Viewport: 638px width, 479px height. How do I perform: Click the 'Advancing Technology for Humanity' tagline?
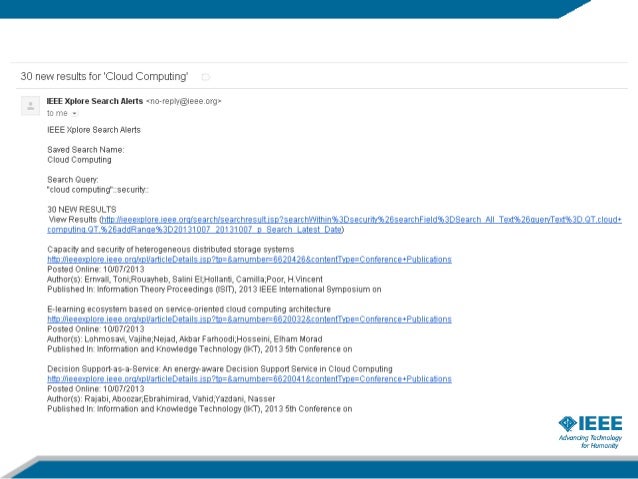tap(590, 442)
